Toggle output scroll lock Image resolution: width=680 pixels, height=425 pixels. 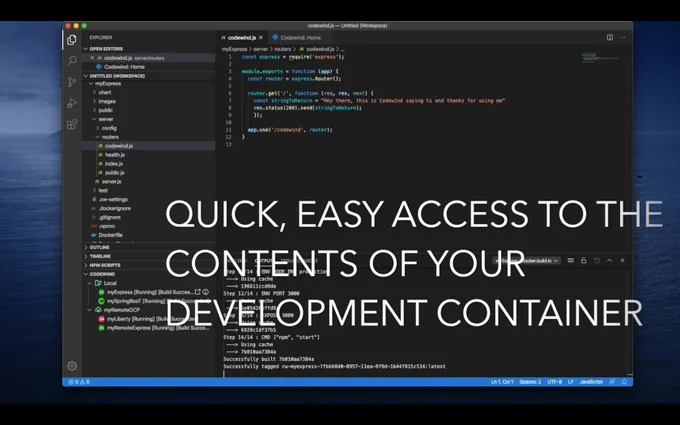(x=584, y=261)
